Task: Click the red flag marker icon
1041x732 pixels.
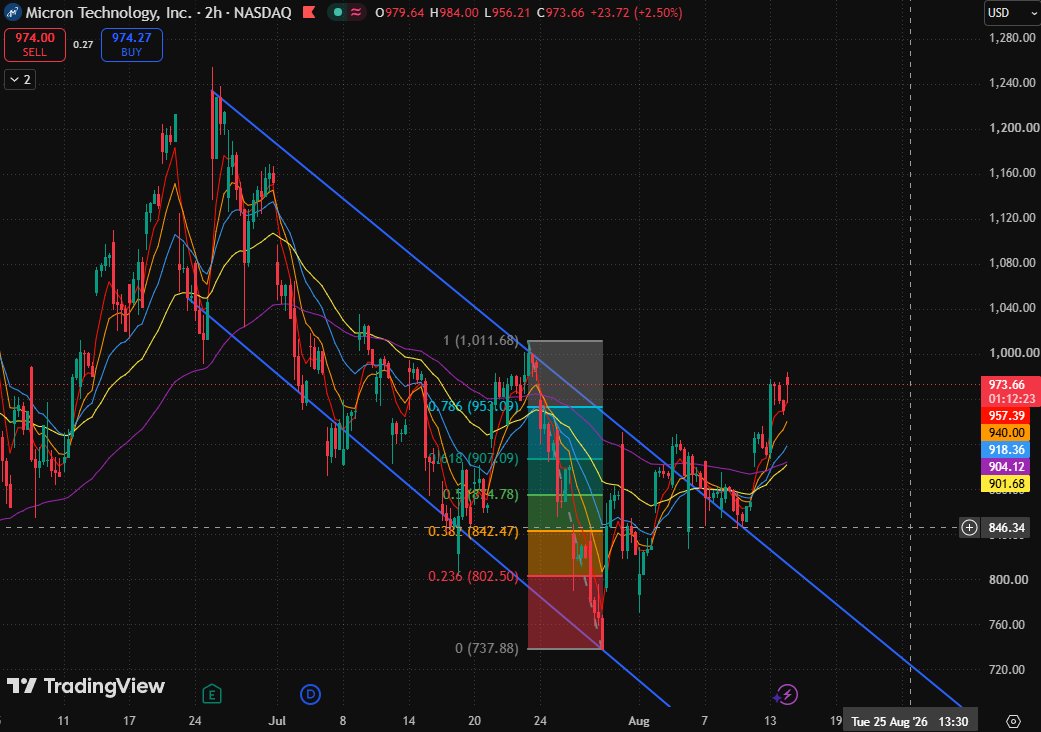Action: (x=309, y=12)
